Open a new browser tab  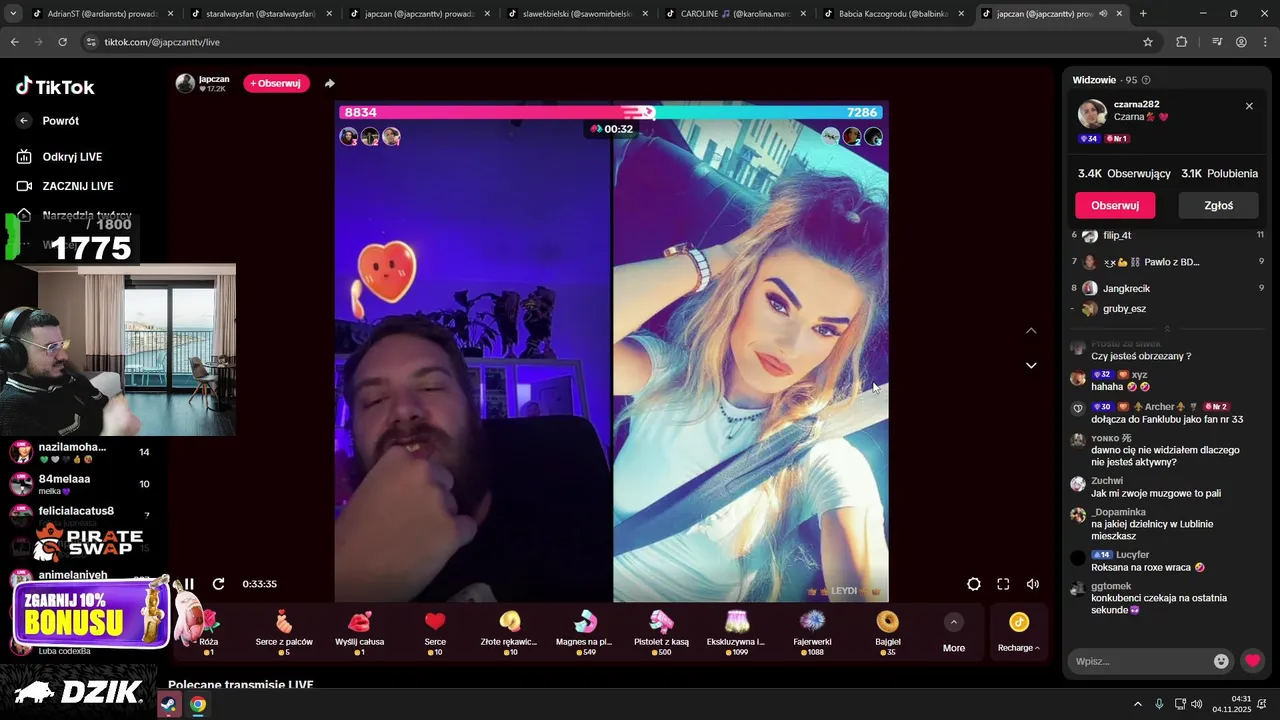1143,14
